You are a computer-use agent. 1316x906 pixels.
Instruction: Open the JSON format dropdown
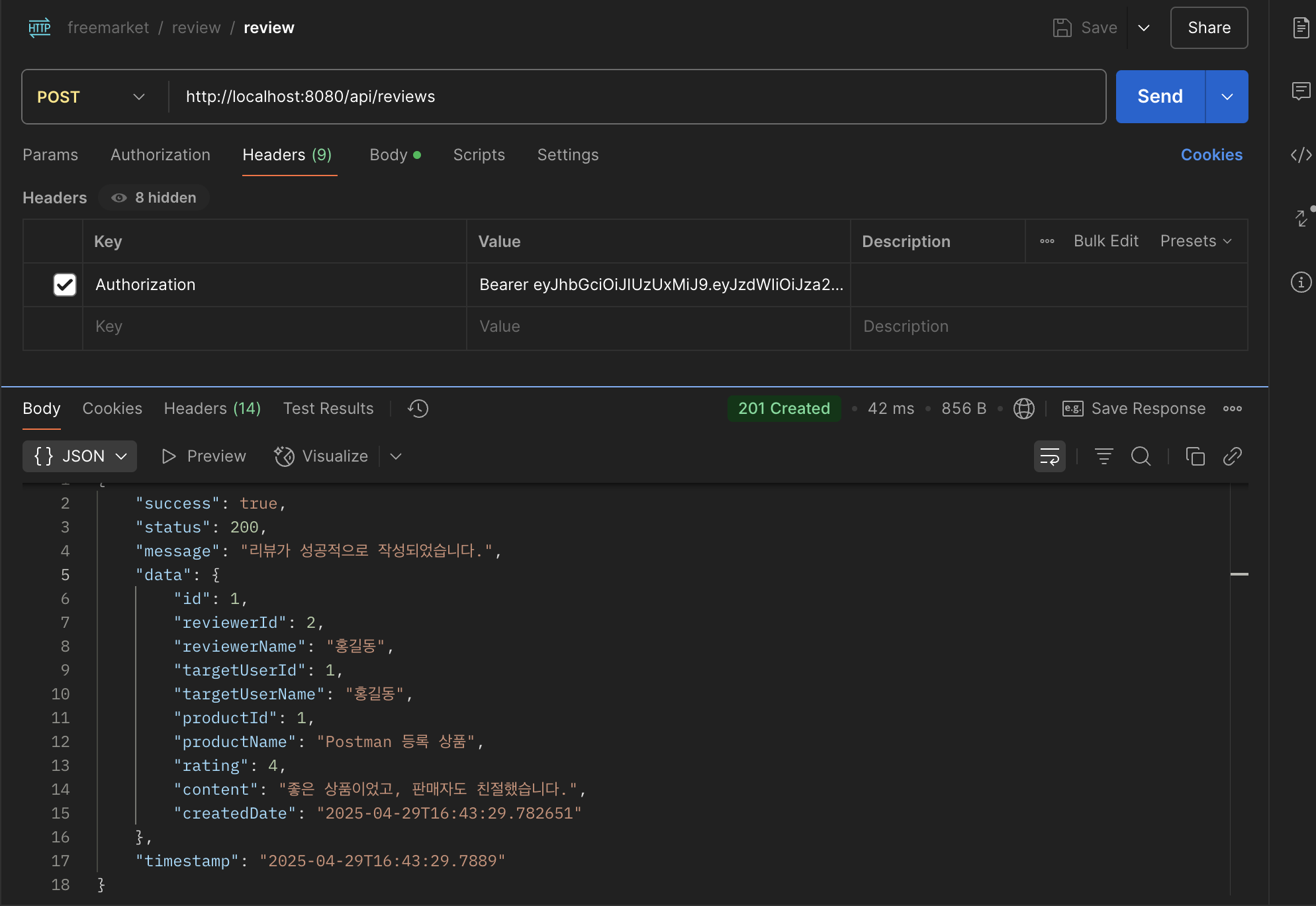coord(80,456)
